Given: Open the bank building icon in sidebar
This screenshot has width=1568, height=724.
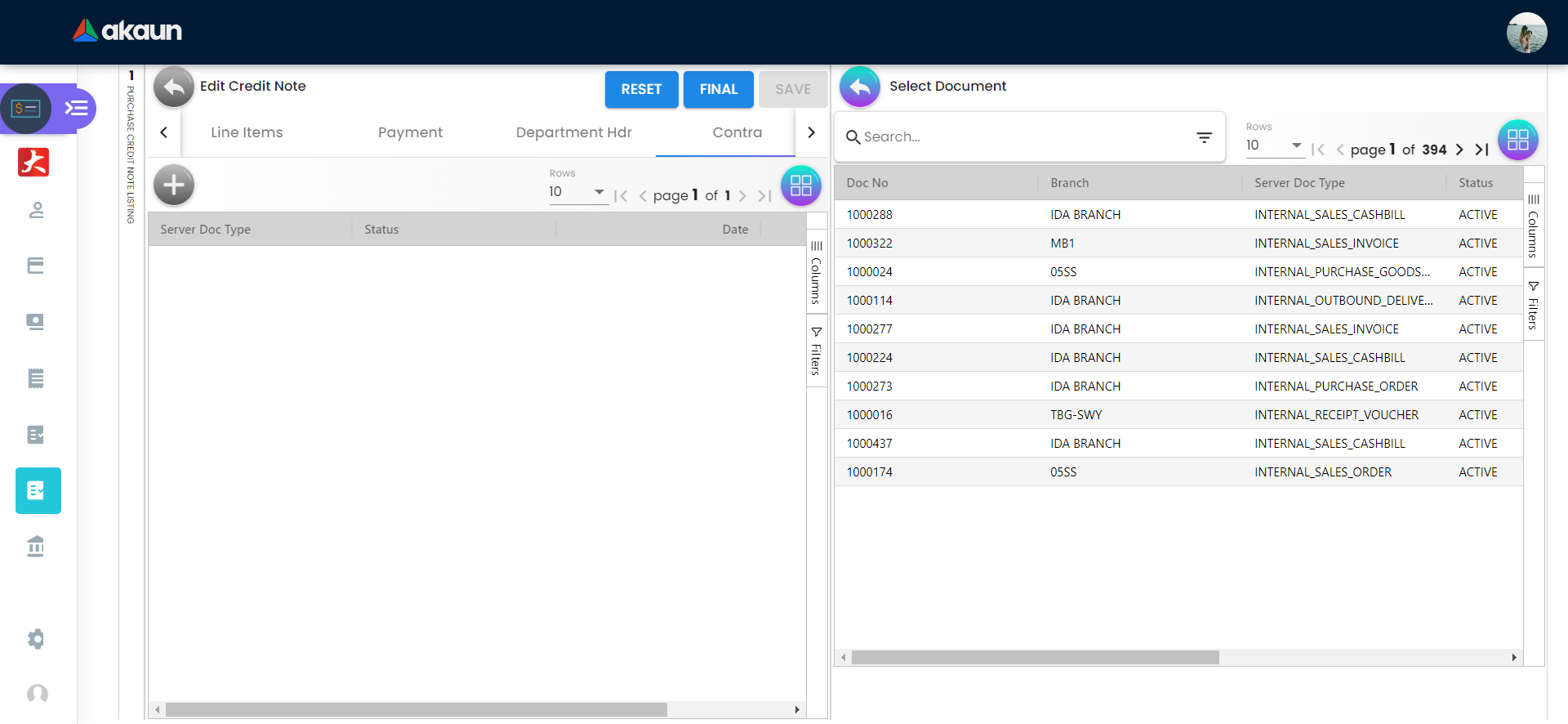Looking at the screenshot, I should coord(36,546).
